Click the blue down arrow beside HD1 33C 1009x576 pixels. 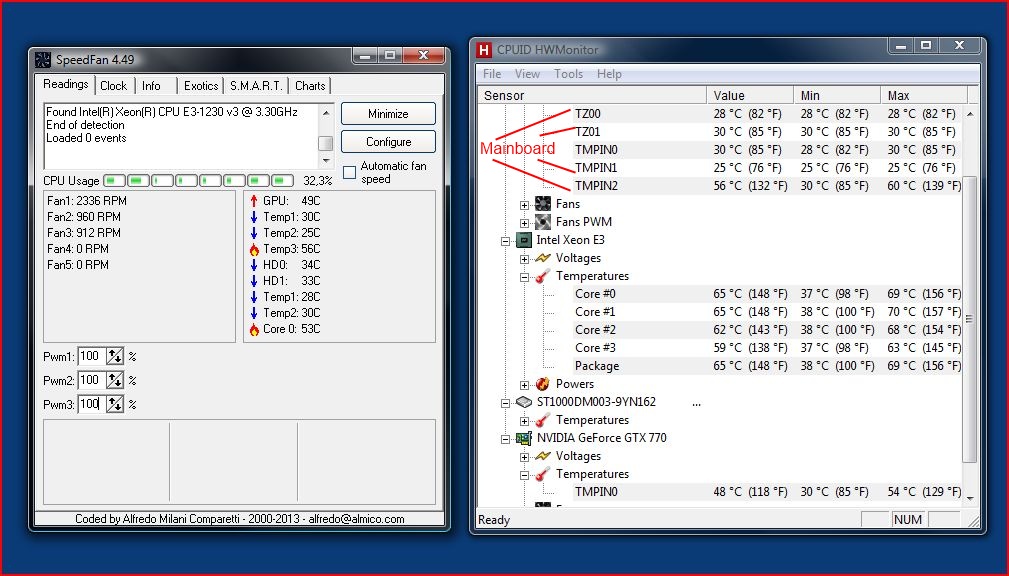(254, 281)
